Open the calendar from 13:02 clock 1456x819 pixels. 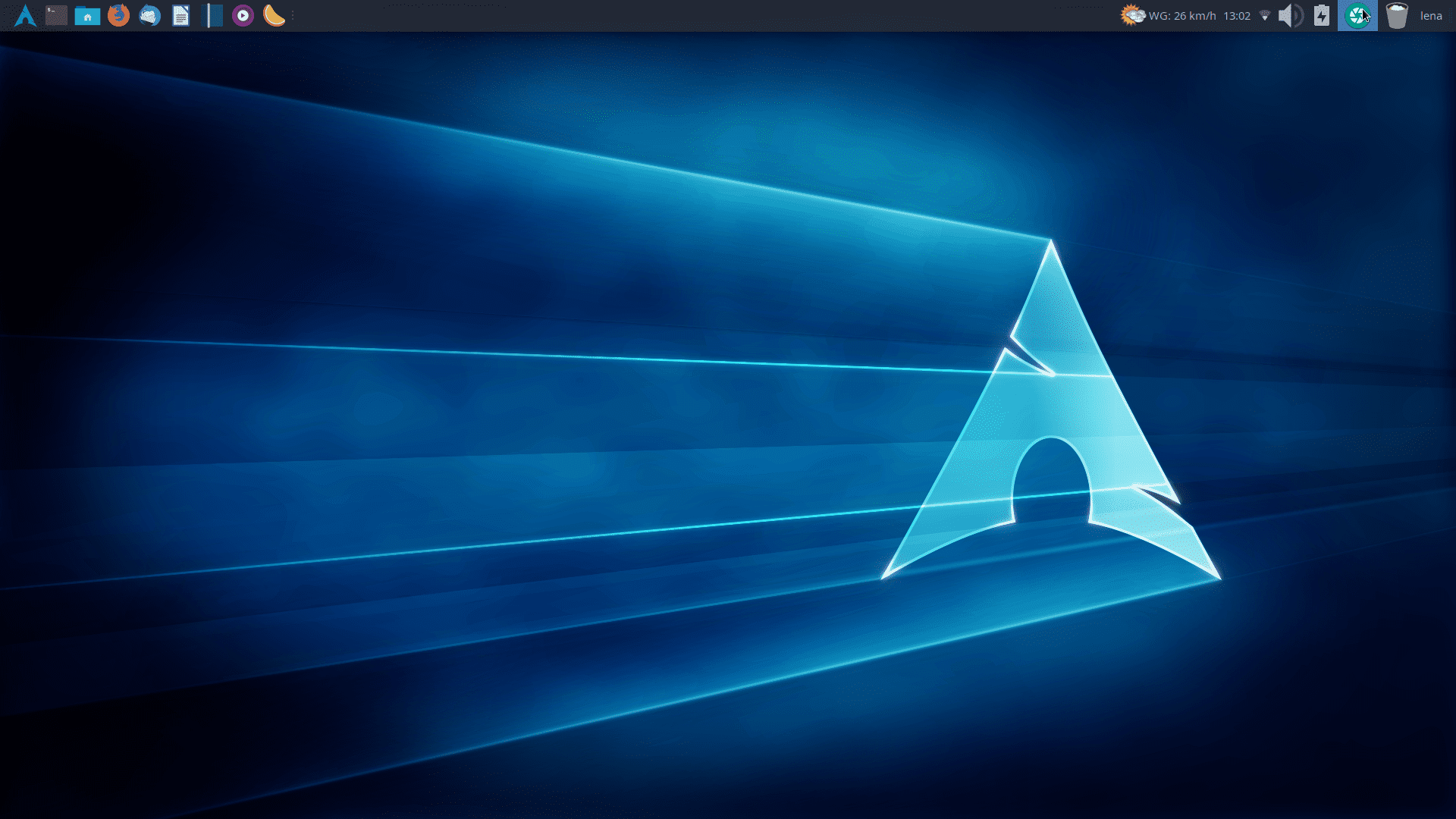point(1236,16)
